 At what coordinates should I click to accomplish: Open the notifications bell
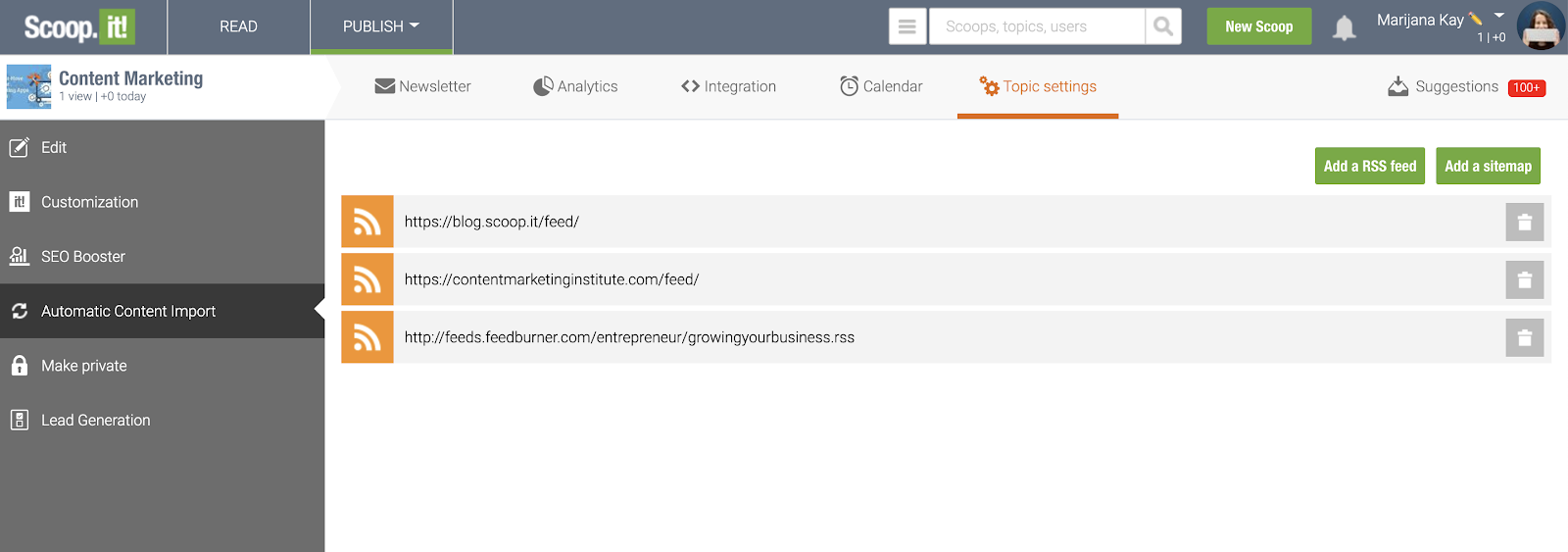1345,27
